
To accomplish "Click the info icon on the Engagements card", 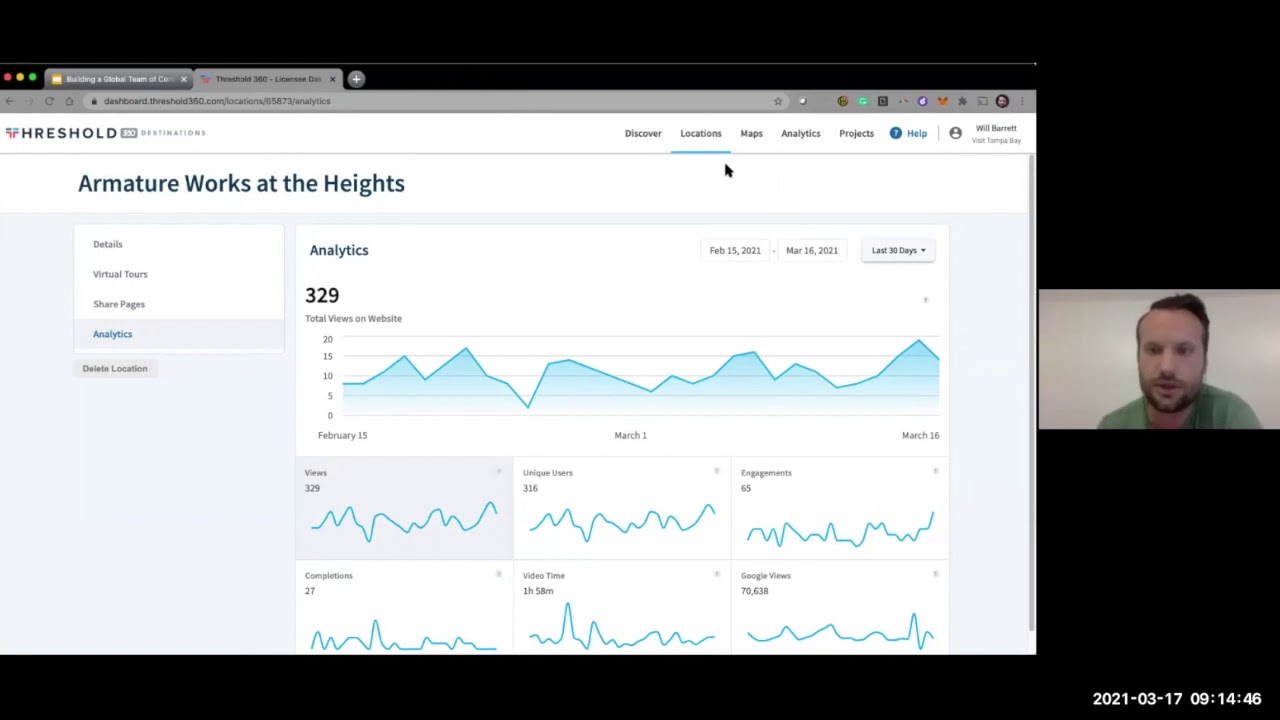I will pyautogui.click(x=935, y=471).
